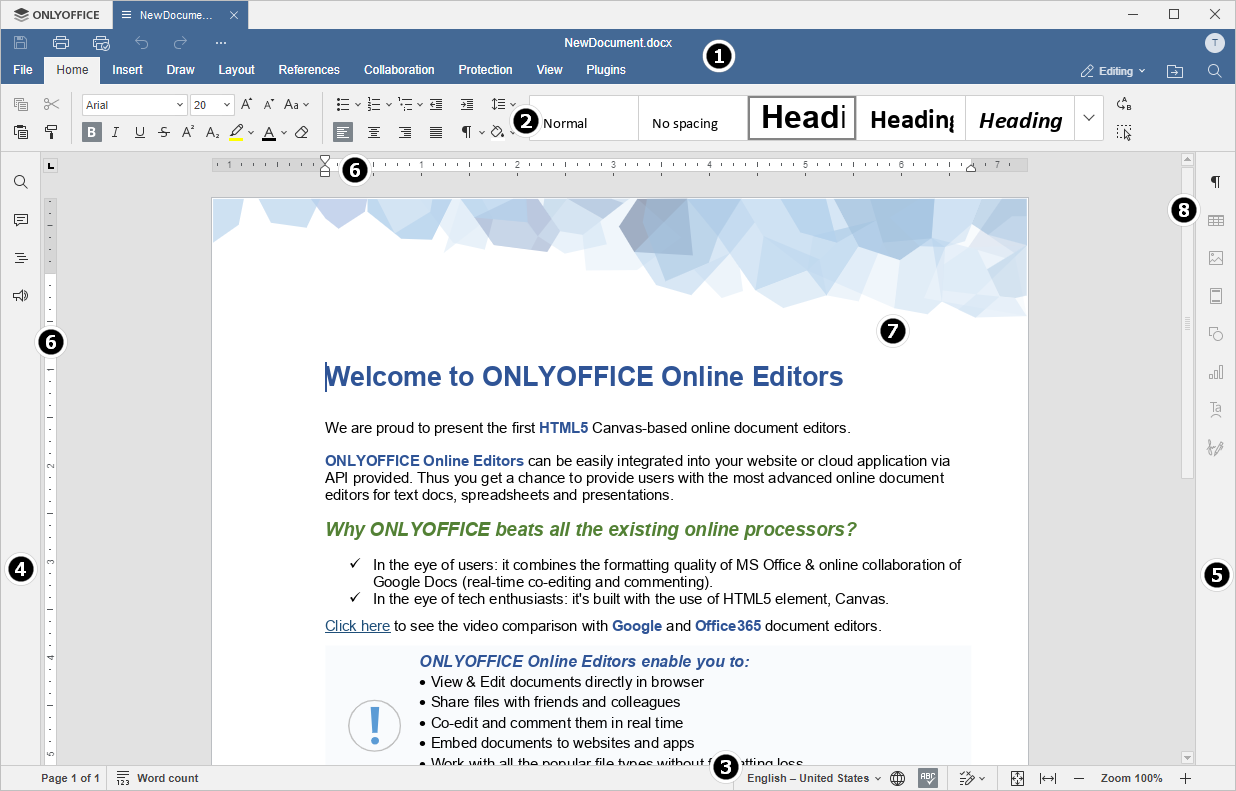Open image settings in the right sidebar

tap(1216, 257)
